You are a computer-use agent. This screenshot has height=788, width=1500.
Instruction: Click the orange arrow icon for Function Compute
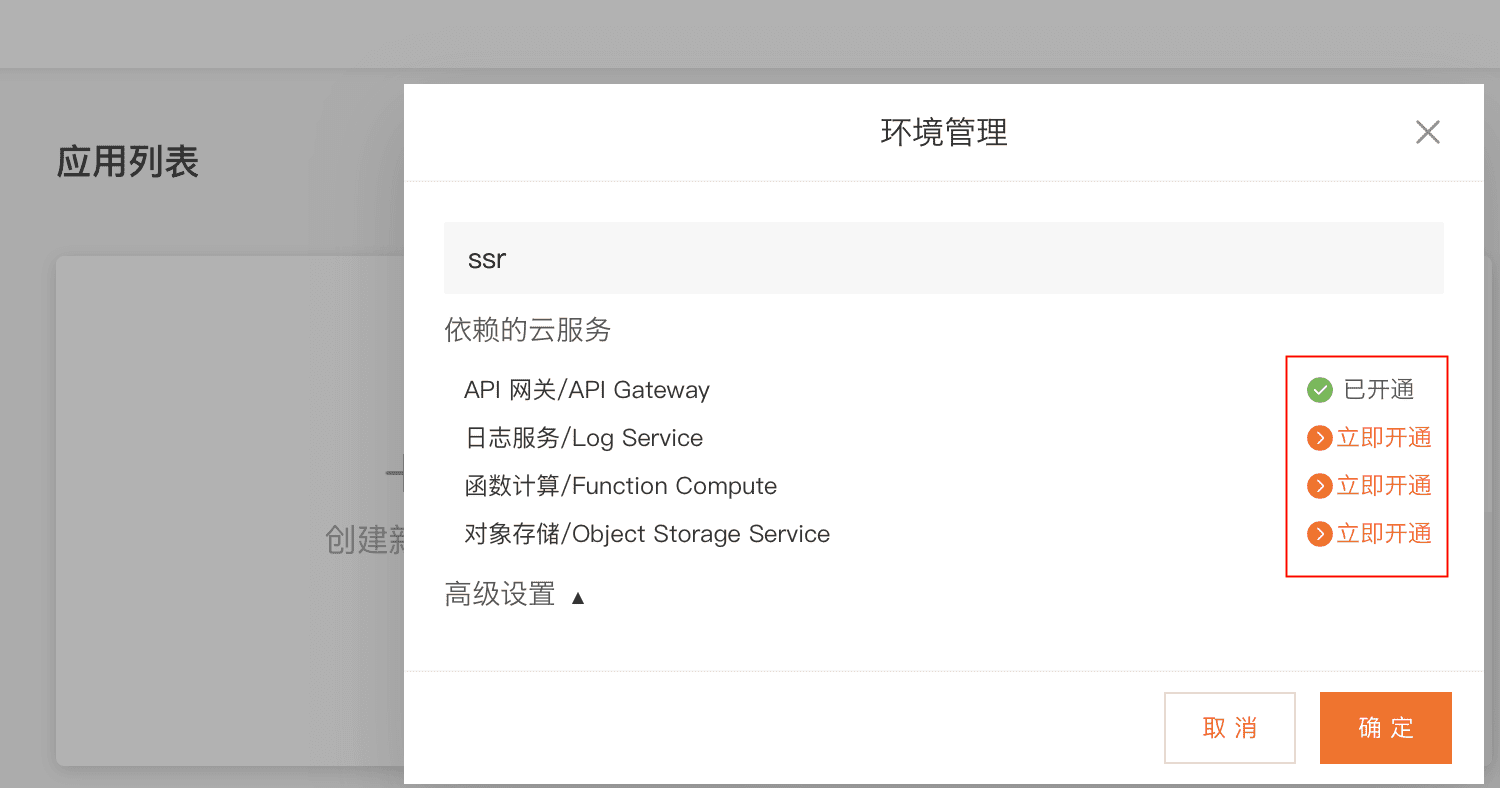tap(1320, 486)
